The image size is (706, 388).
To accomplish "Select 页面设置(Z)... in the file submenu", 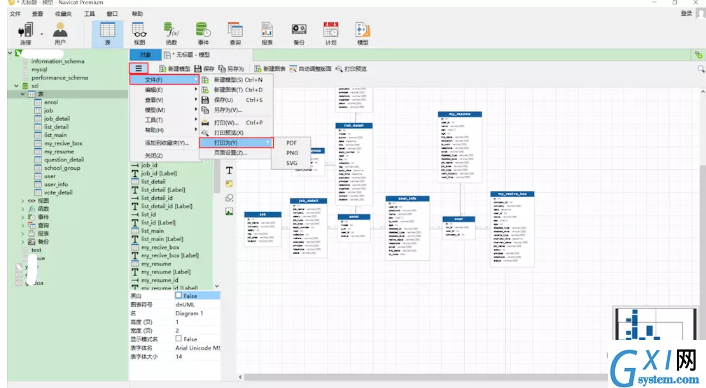I will [236, 153].
